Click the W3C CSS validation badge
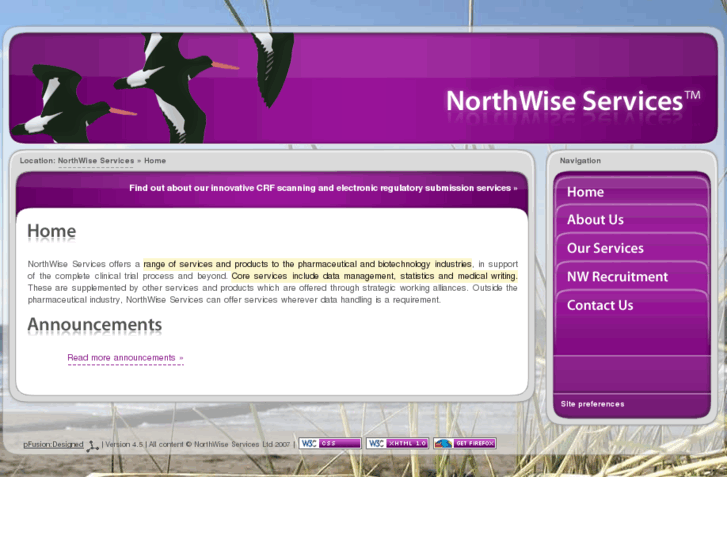The image size is (727, 545). click(330, 443)
